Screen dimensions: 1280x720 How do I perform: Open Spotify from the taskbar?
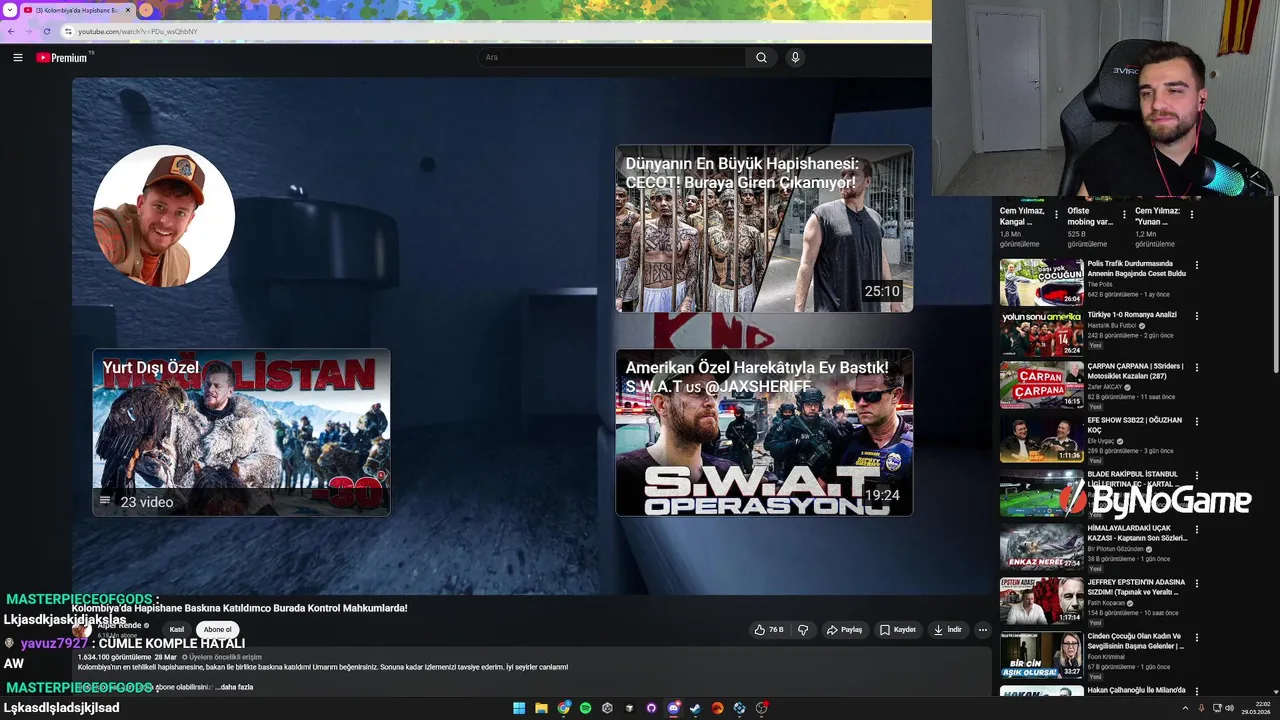pos(585,708)
